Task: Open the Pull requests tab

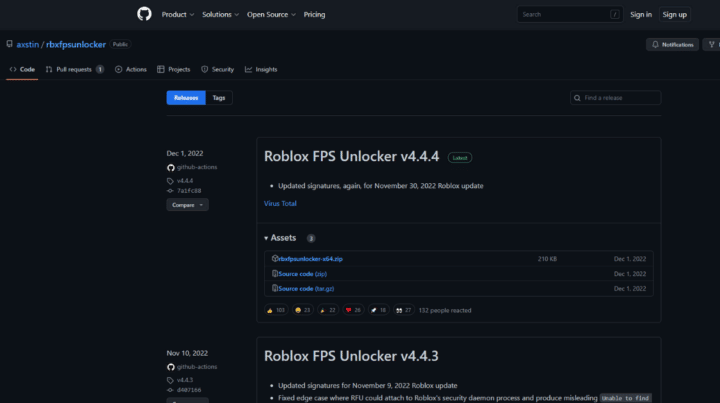Action: click(x=74, y=69)
